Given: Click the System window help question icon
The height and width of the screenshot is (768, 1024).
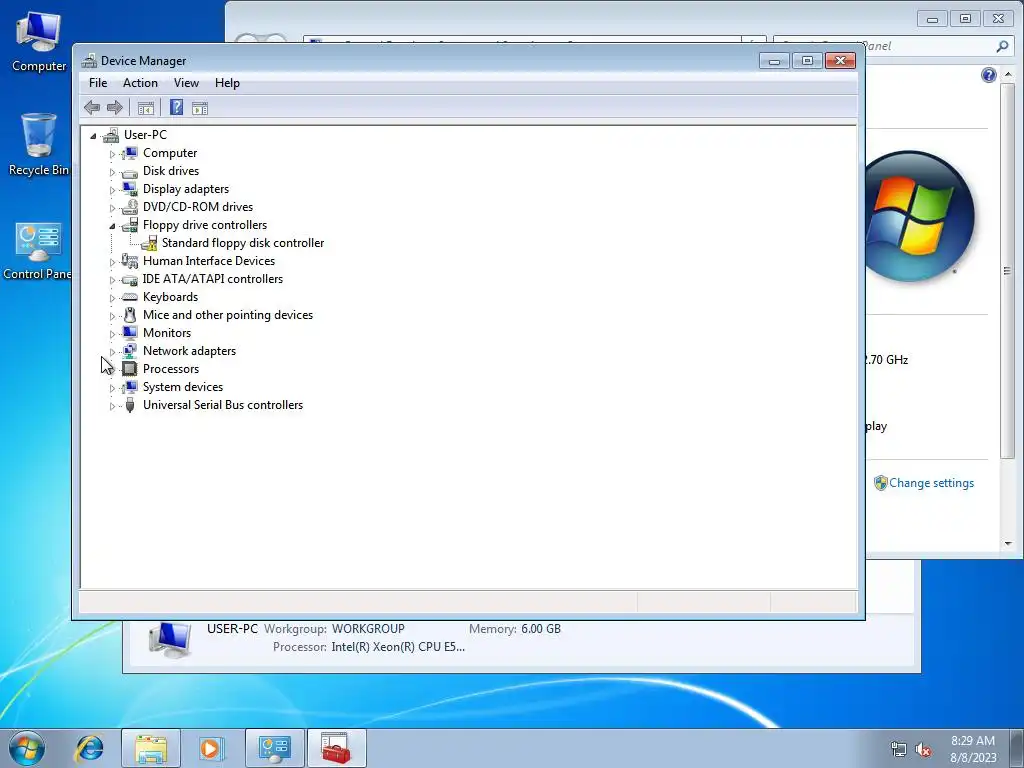Looking at the screenshot, I should pos(989,74).
